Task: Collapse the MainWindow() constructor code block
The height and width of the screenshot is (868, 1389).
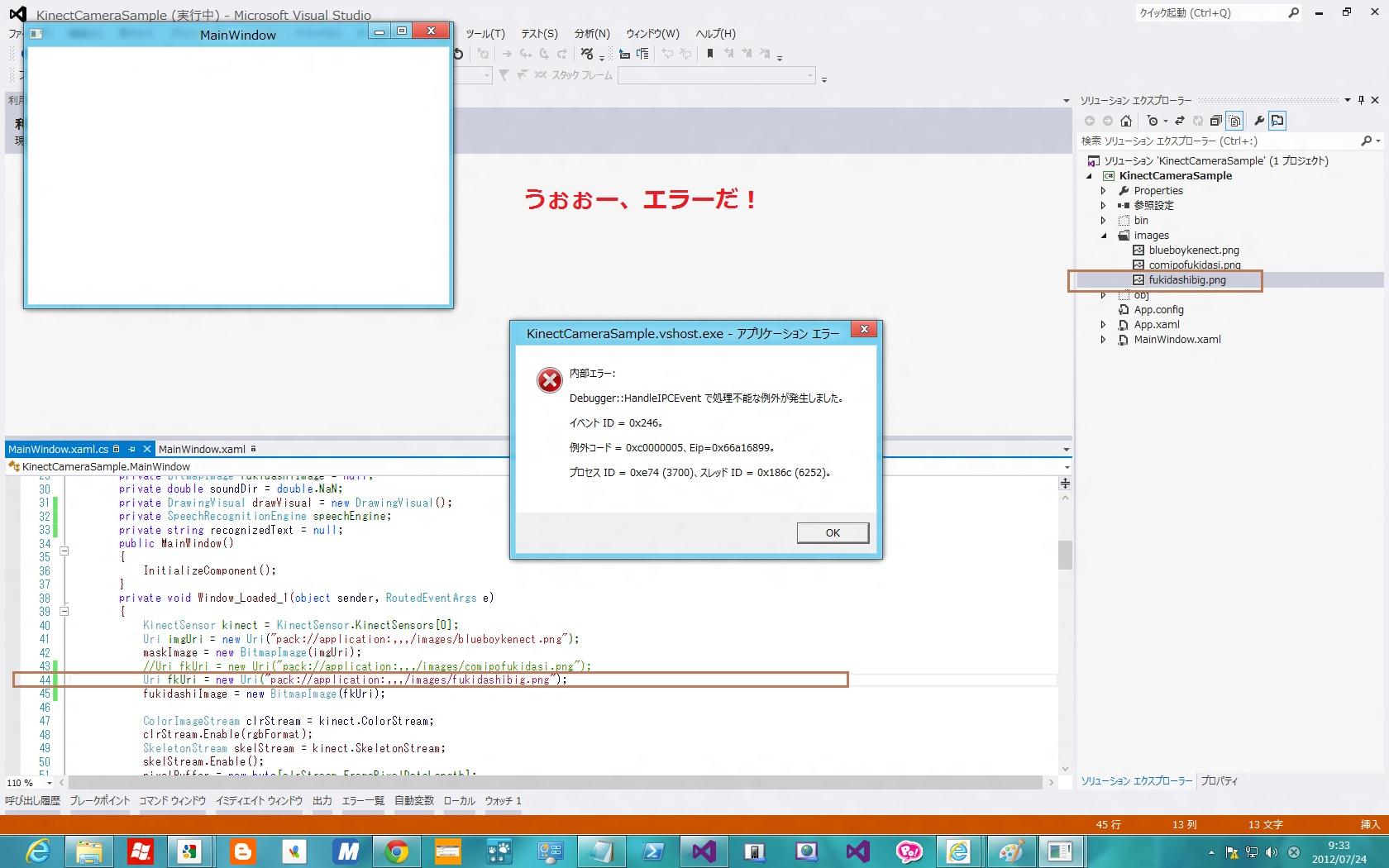Action: (64, 551)
